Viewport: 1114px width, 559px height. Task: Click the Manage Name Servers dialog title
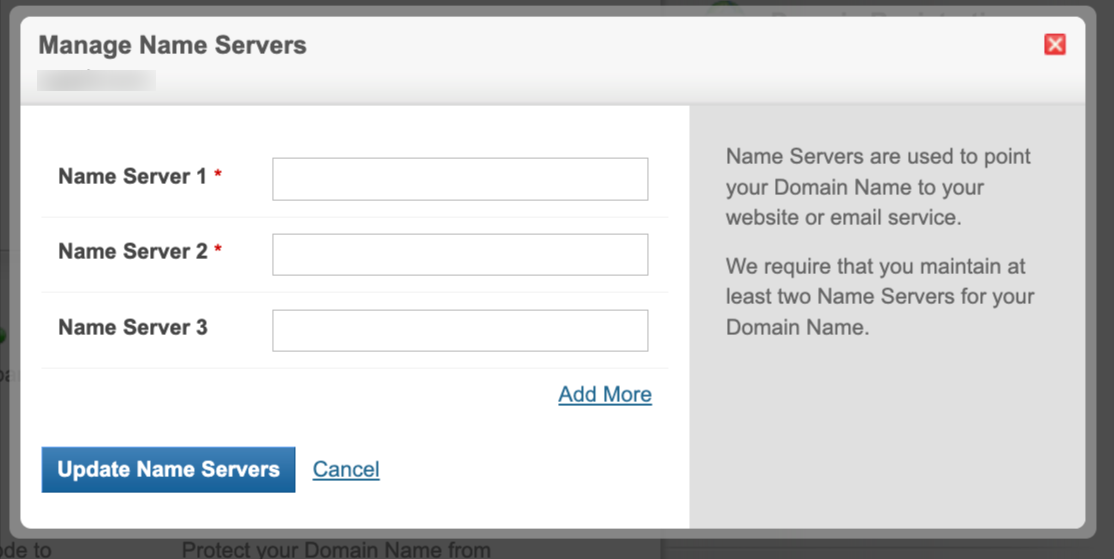point(172,45)
